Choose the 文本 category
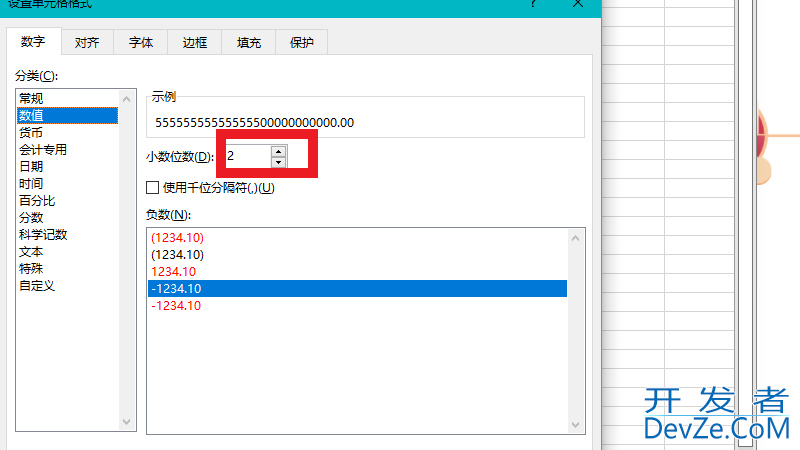 pyautogui.click(x=68, y=252)
